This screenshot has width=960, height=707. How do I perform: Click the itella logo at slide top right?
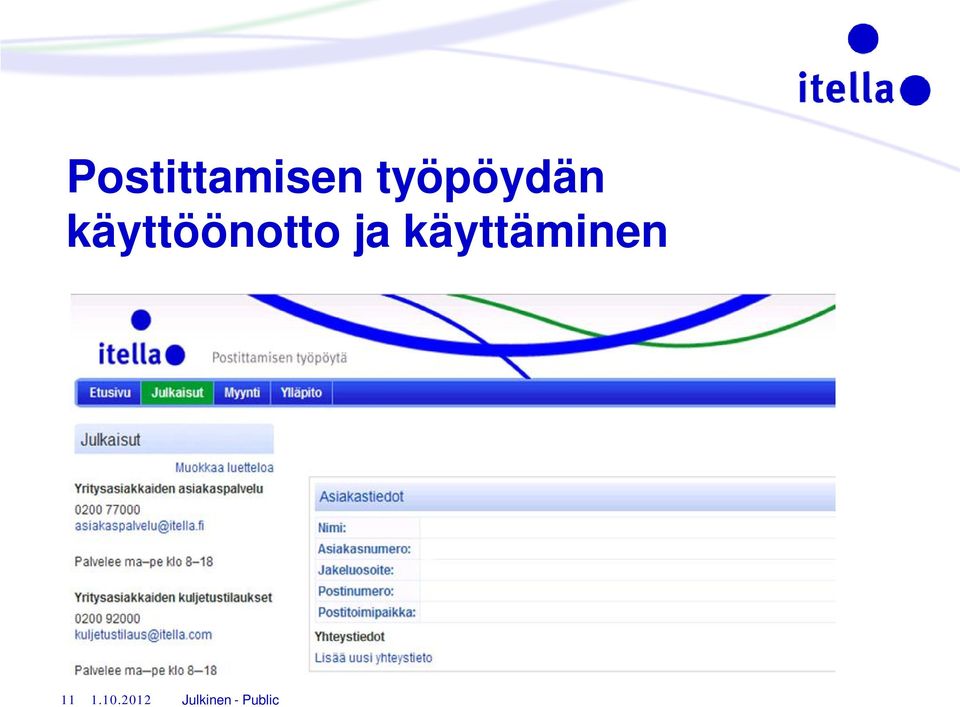(864, 65)
